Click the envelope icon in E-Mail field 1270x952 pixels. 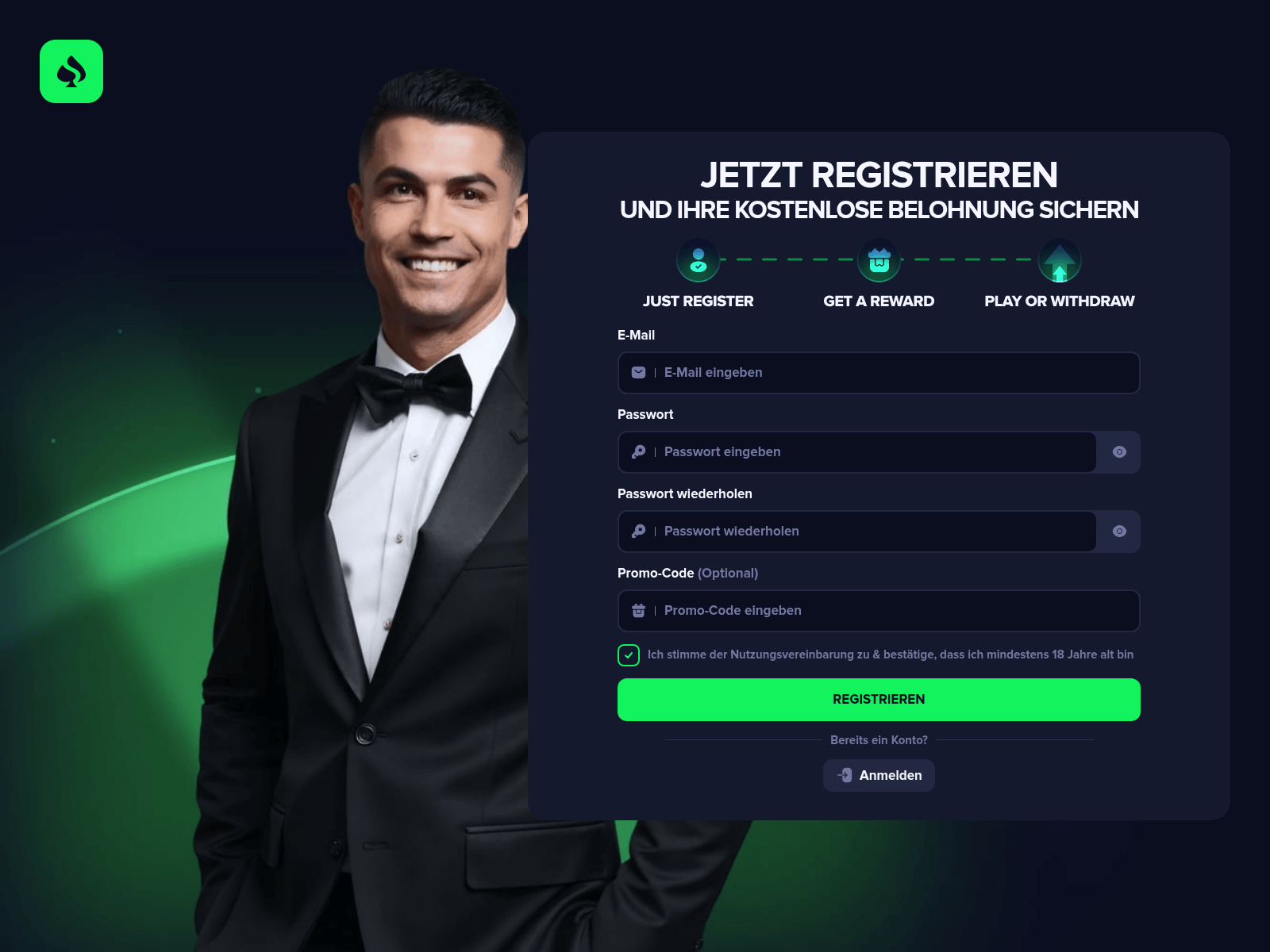(638, 372)
